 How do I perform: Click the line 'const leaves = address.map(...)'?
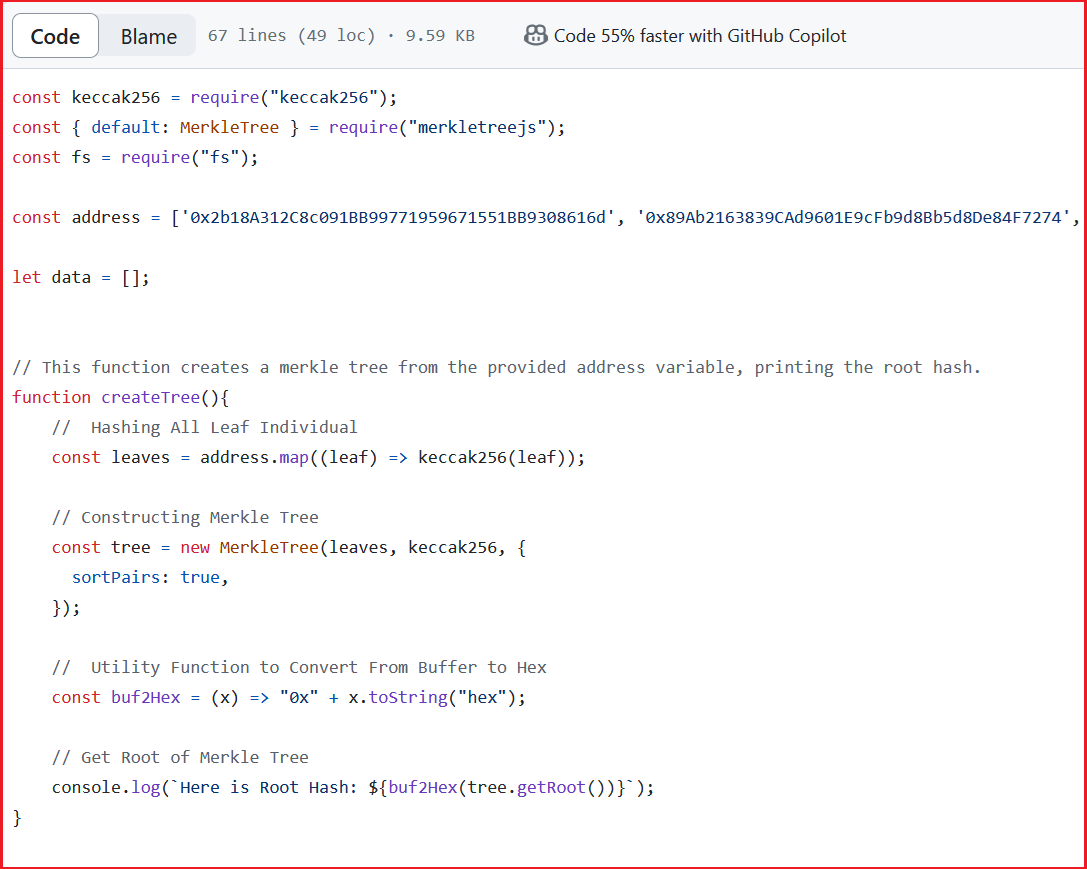click(x=318, y=458)
